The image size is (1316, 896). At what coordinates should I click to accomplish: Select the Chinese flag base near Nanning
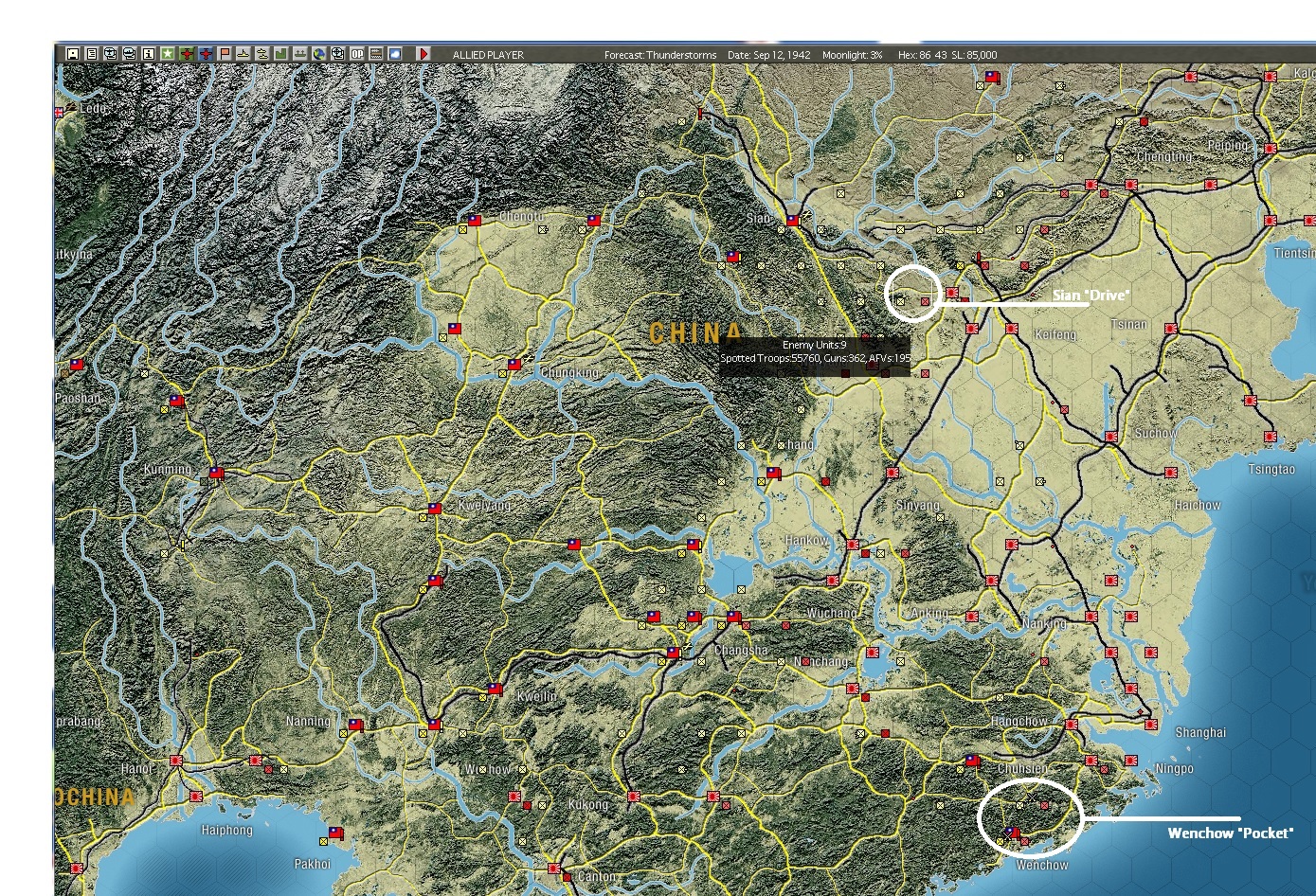(355, 725)
